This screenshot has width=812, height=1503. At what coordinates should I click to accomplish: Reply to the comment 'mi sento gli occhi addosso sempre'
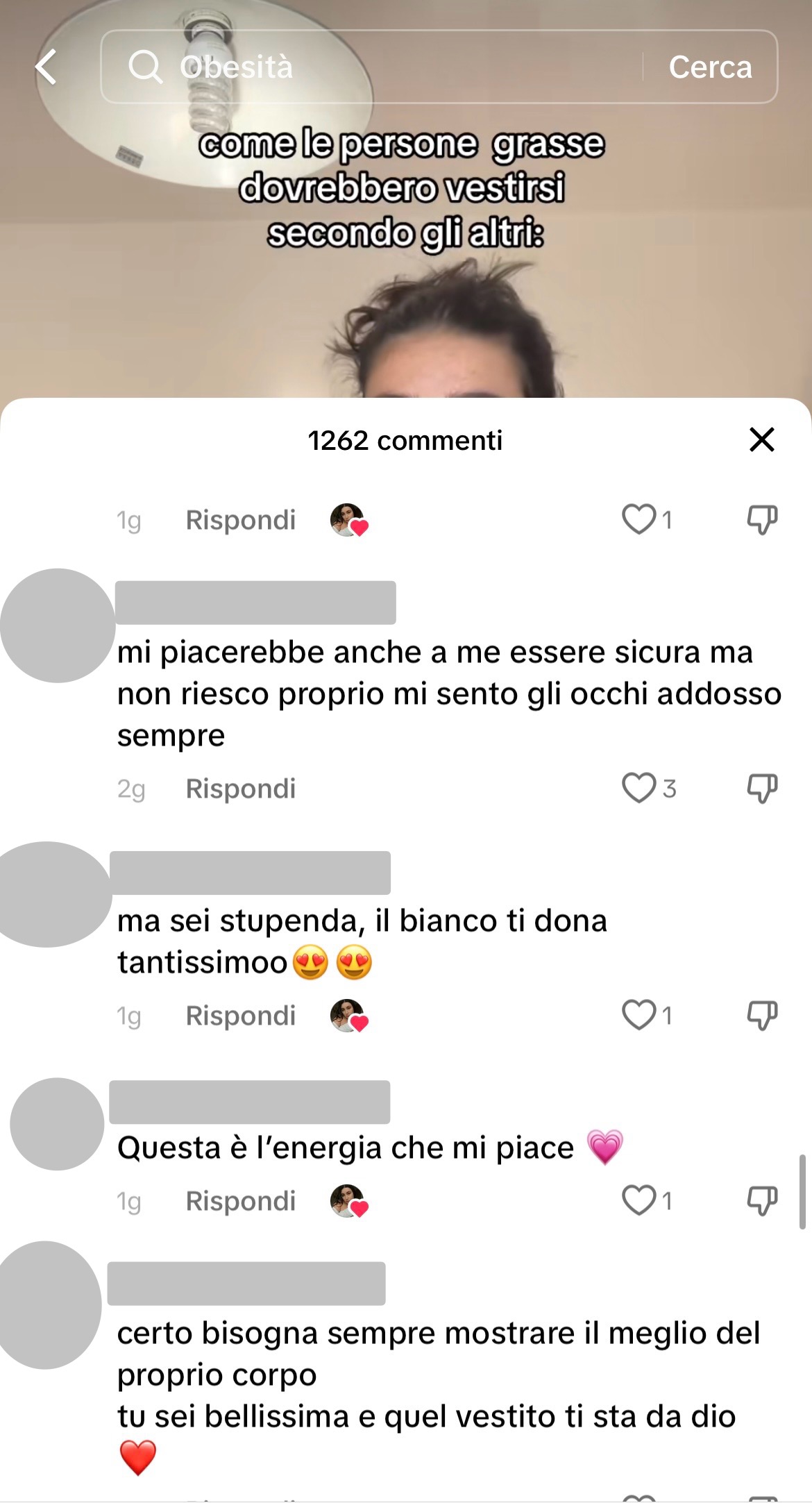click(x=241, y=789)
